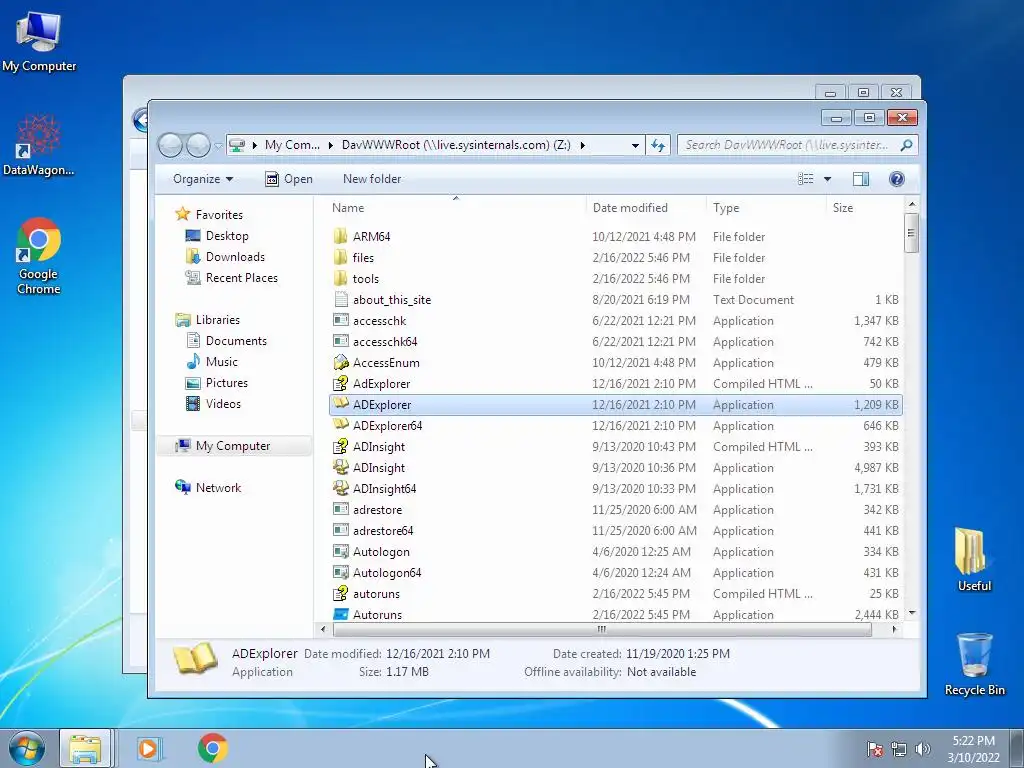Open Desktop in Favorites

pos(227,236)
